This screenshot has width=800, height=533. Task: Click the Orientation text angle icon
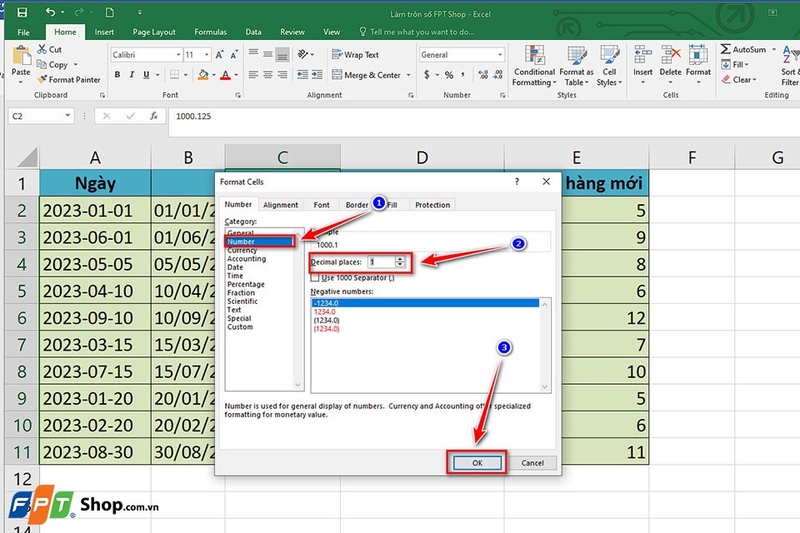[303, 54]
